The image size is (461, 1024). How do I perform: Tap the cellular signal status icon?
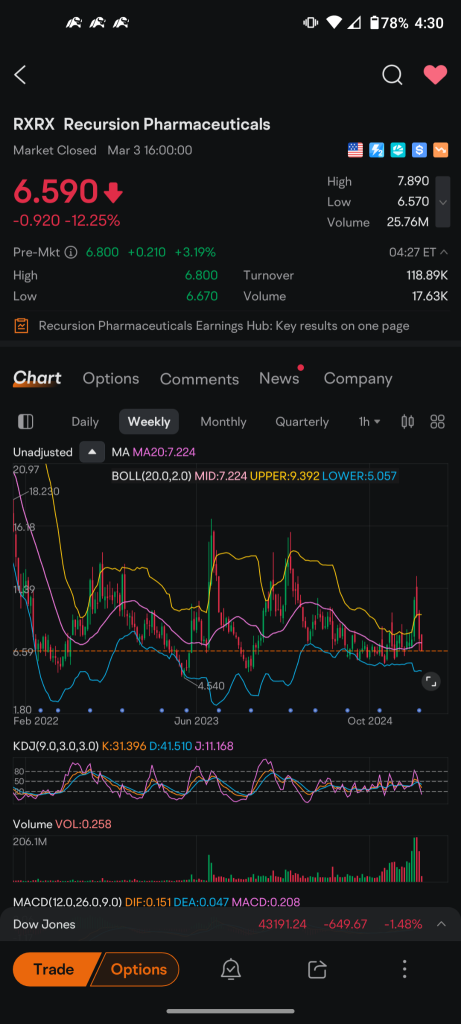pos(354,23)
